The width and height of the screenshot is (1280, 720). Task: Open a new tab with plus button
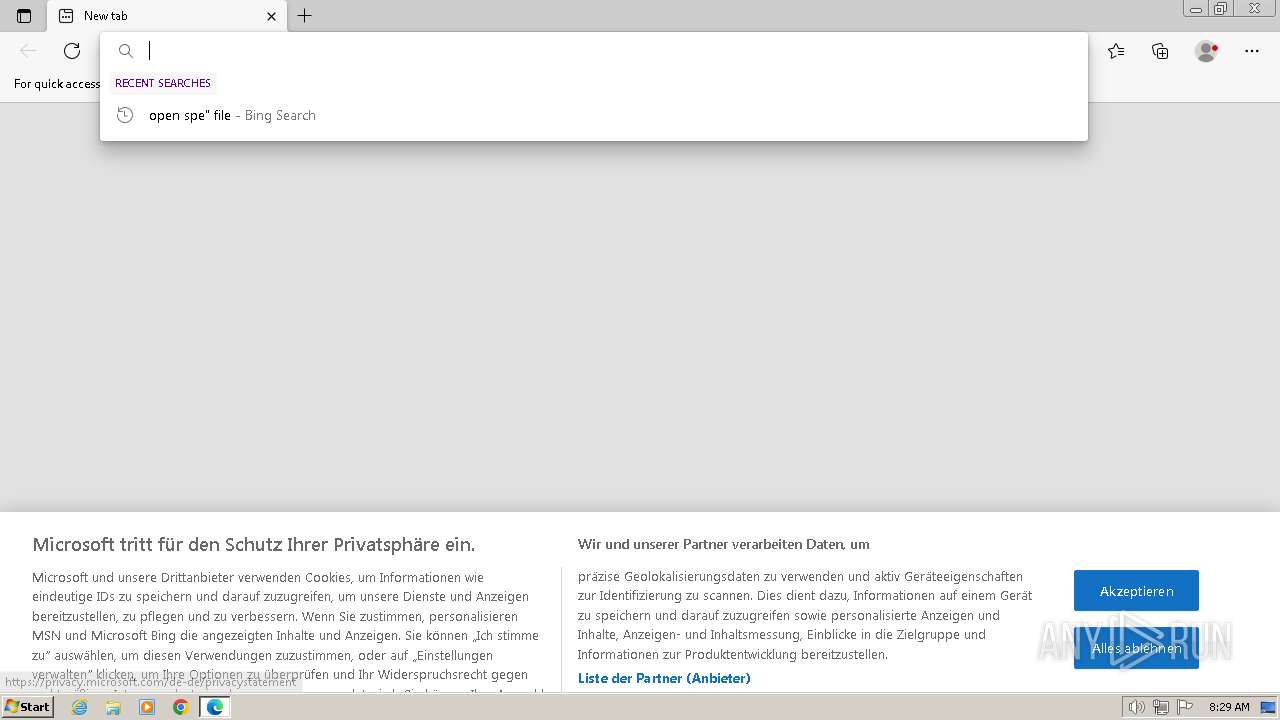pos(305,16)
